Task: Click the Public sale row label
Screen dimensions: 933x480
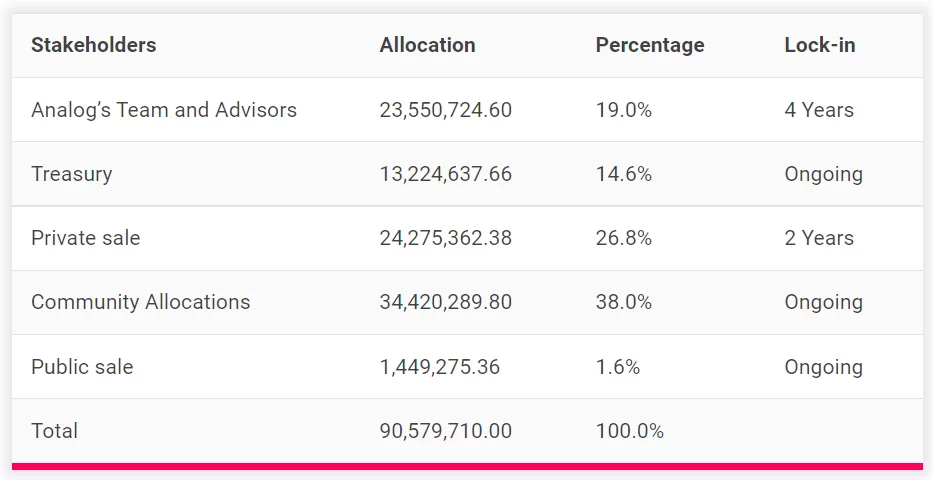Action: tap(81, 367)
